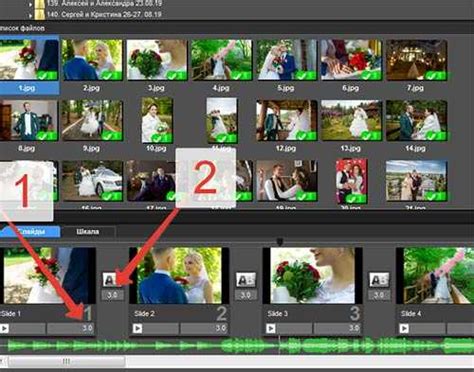Viewport: 474px width, 372px height.
Task: Edit Slide 1 duration field 3.0
Action: tap(71, 328)
